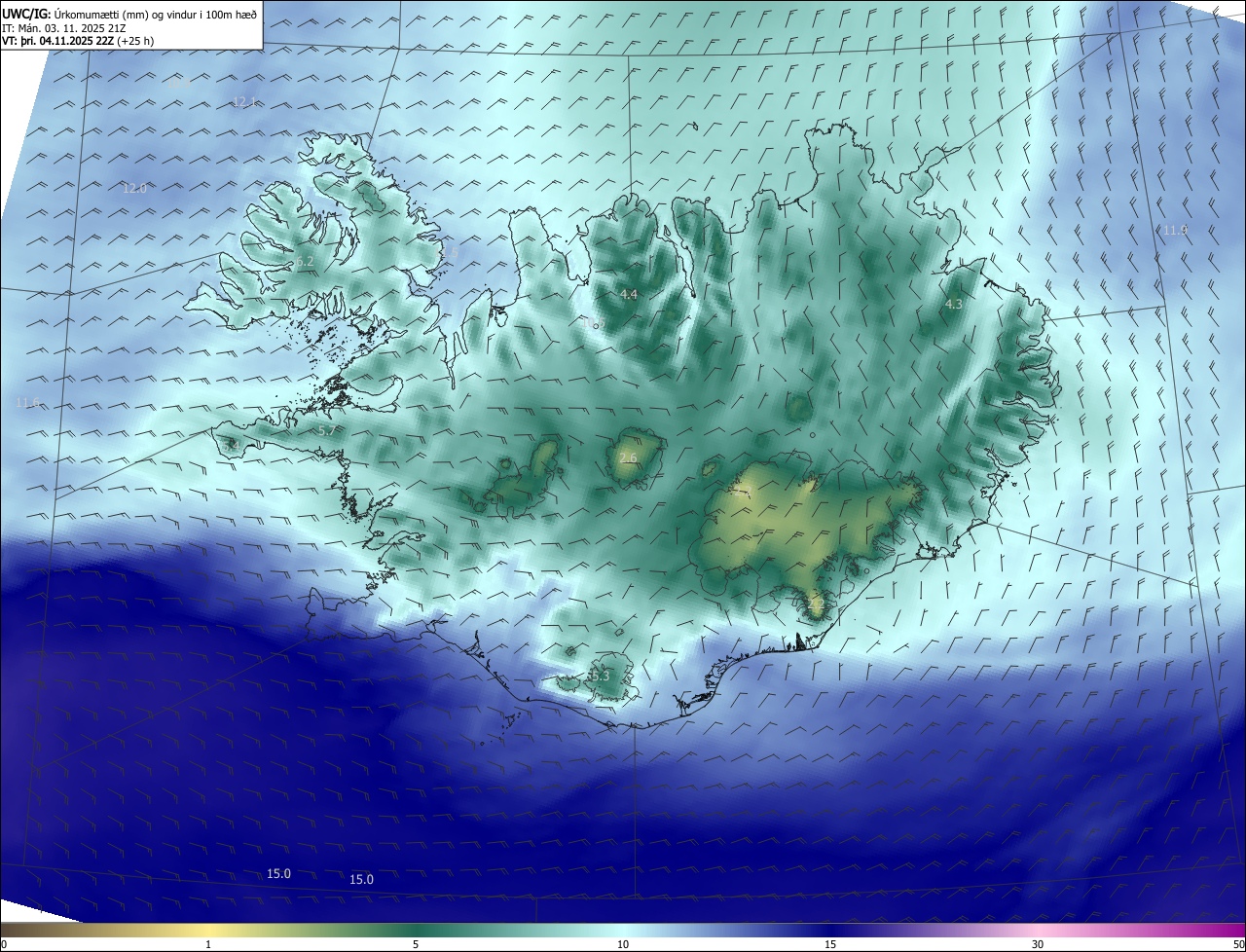
Task: Click the 0 tick on the color scale
Action: point(3,944)
